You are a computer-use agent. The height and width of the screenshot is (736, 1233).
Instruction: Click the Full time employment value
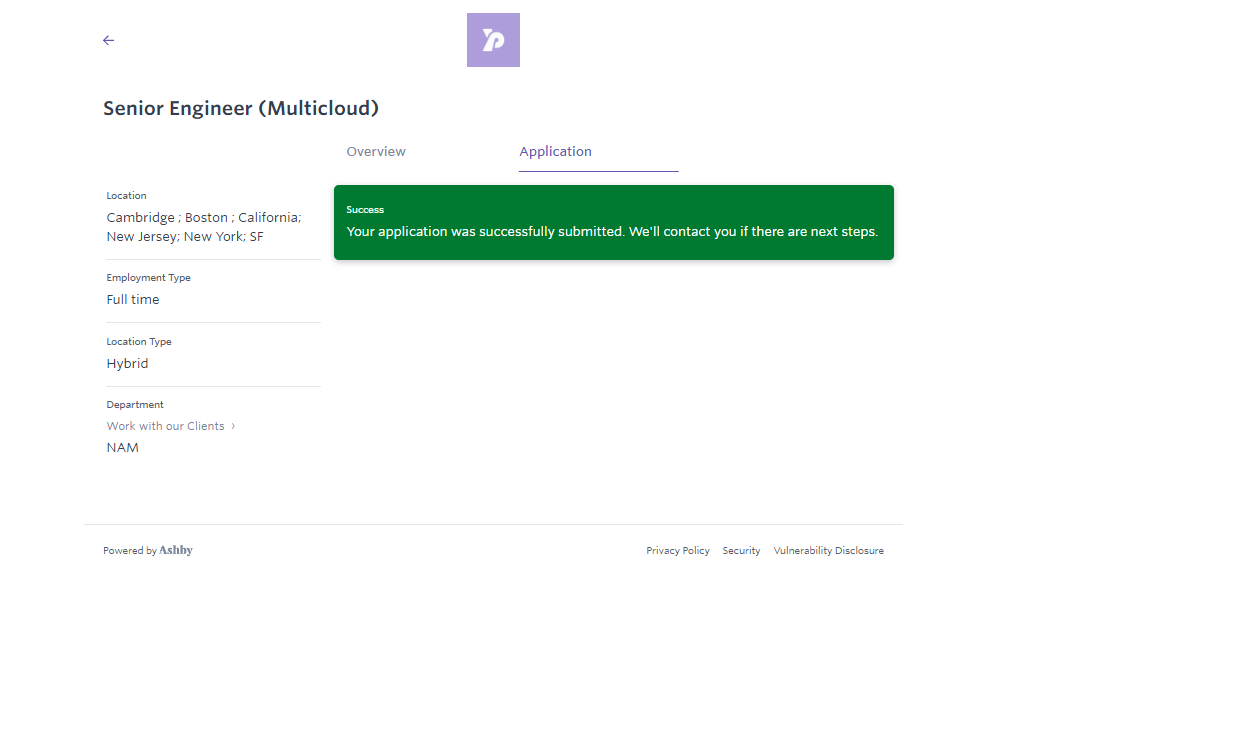coord(133,300)
